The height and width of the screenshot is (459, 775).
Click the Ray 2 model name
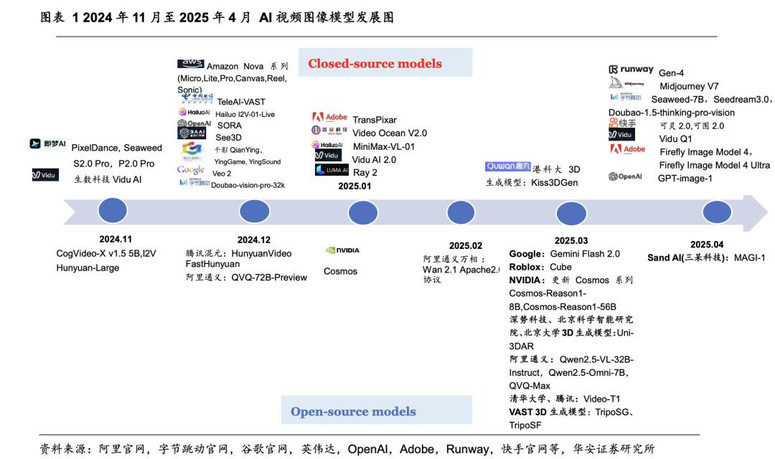[x=365, y=172]
